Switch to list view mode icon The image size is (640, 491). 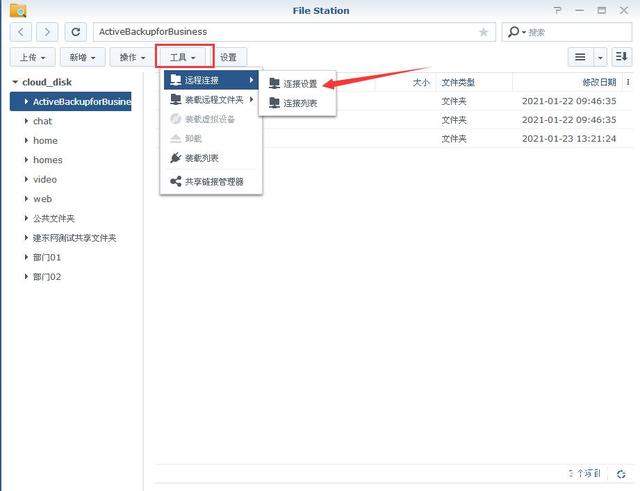[580, 57]
